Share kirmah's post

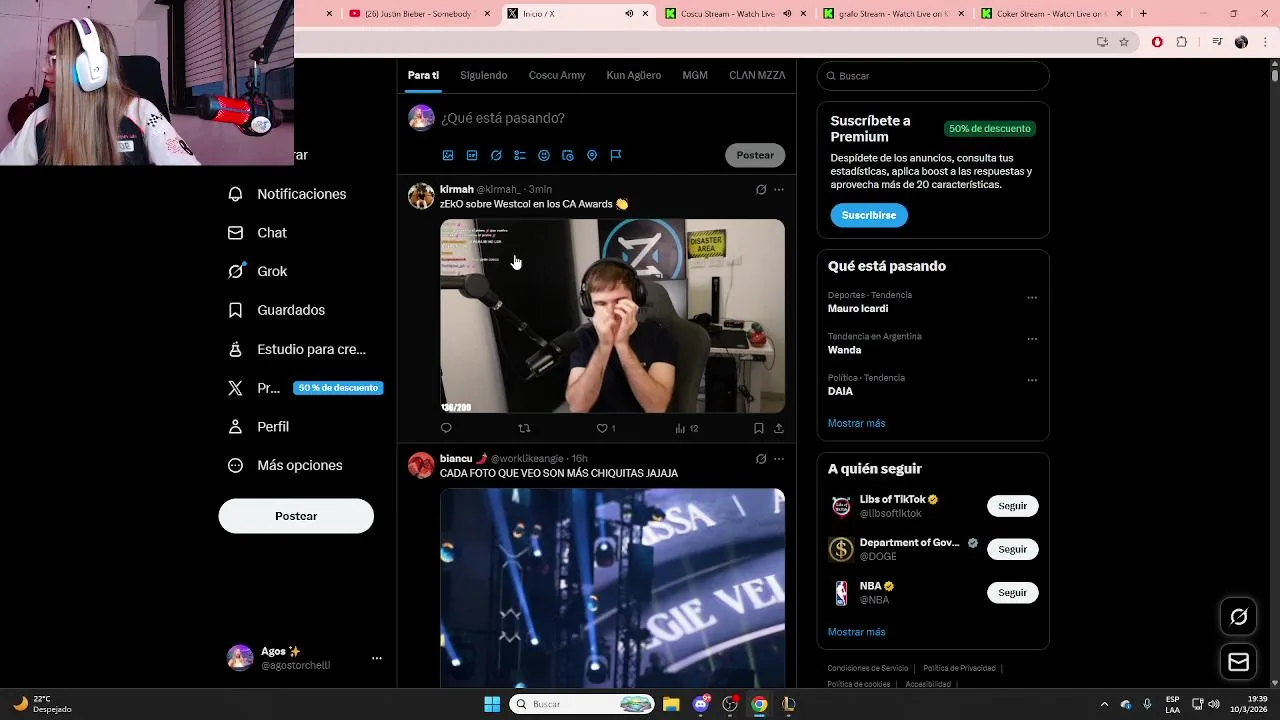tap(779, 428)
